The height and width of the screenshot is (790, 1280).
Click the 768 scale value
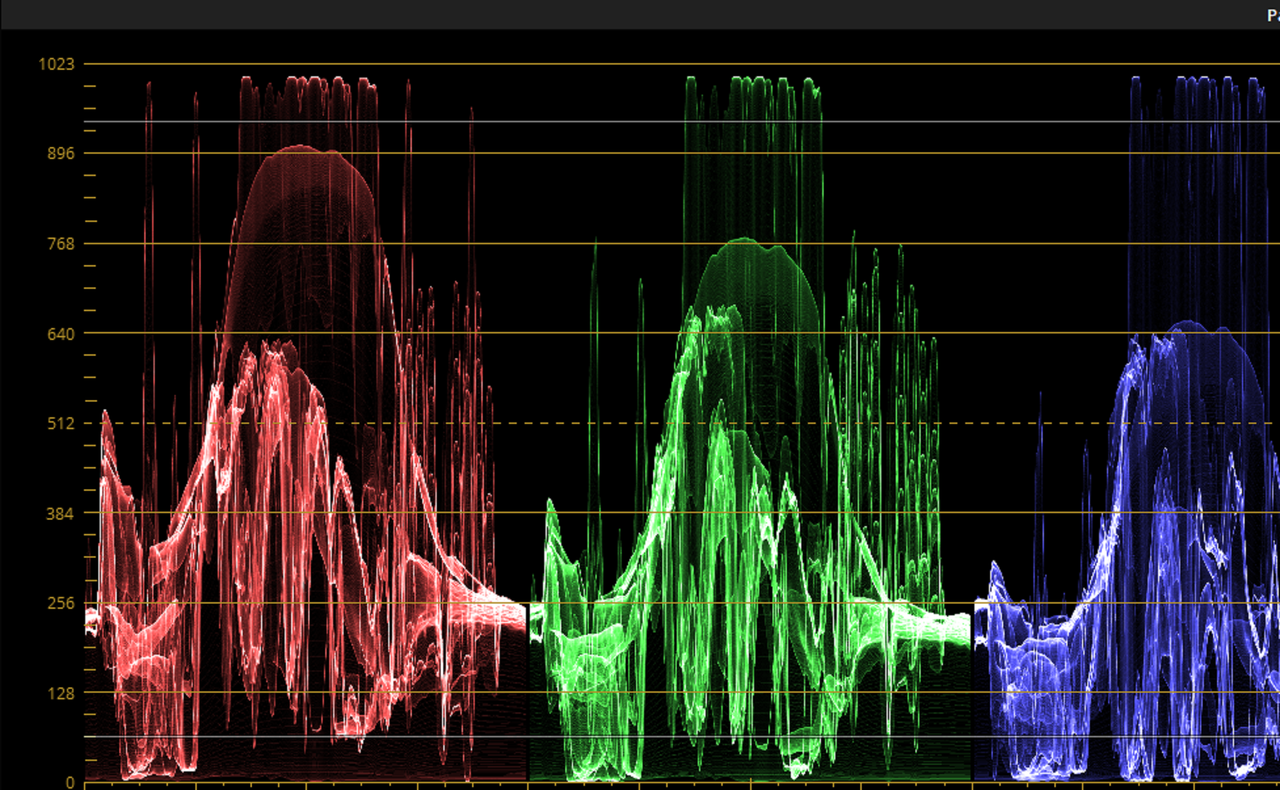tap(60, 244)
